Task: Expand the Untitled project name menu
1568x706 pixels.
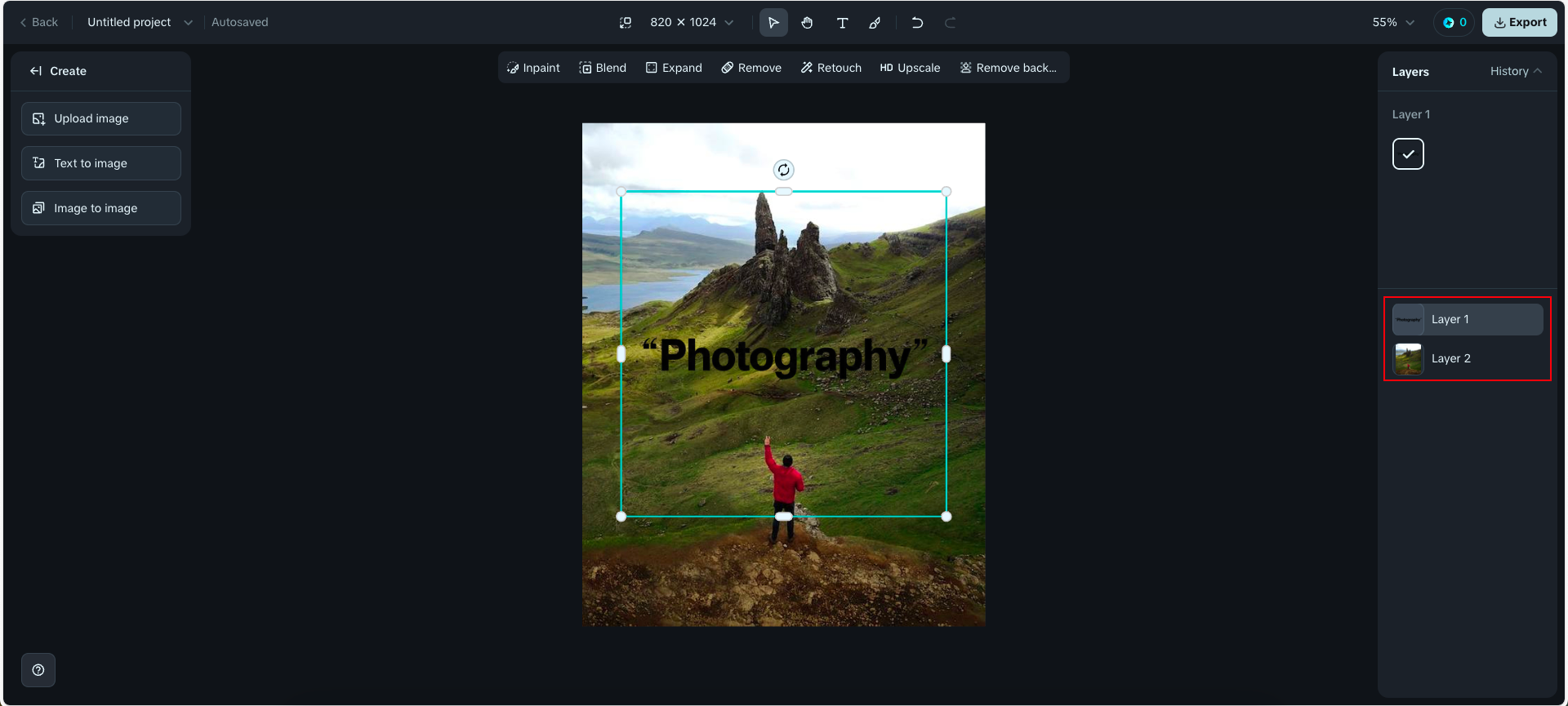Action: (188, 23)
